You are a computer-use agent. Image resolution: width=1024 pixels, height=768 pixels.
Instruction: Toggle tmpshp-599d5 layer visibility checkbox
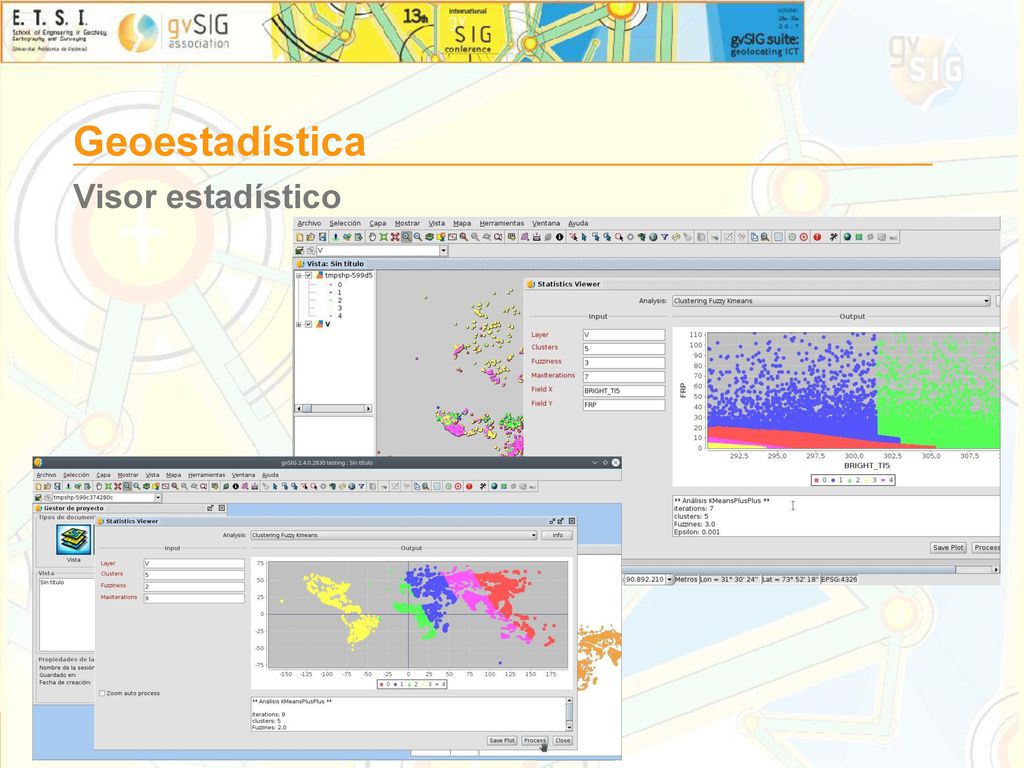point(309,276)
